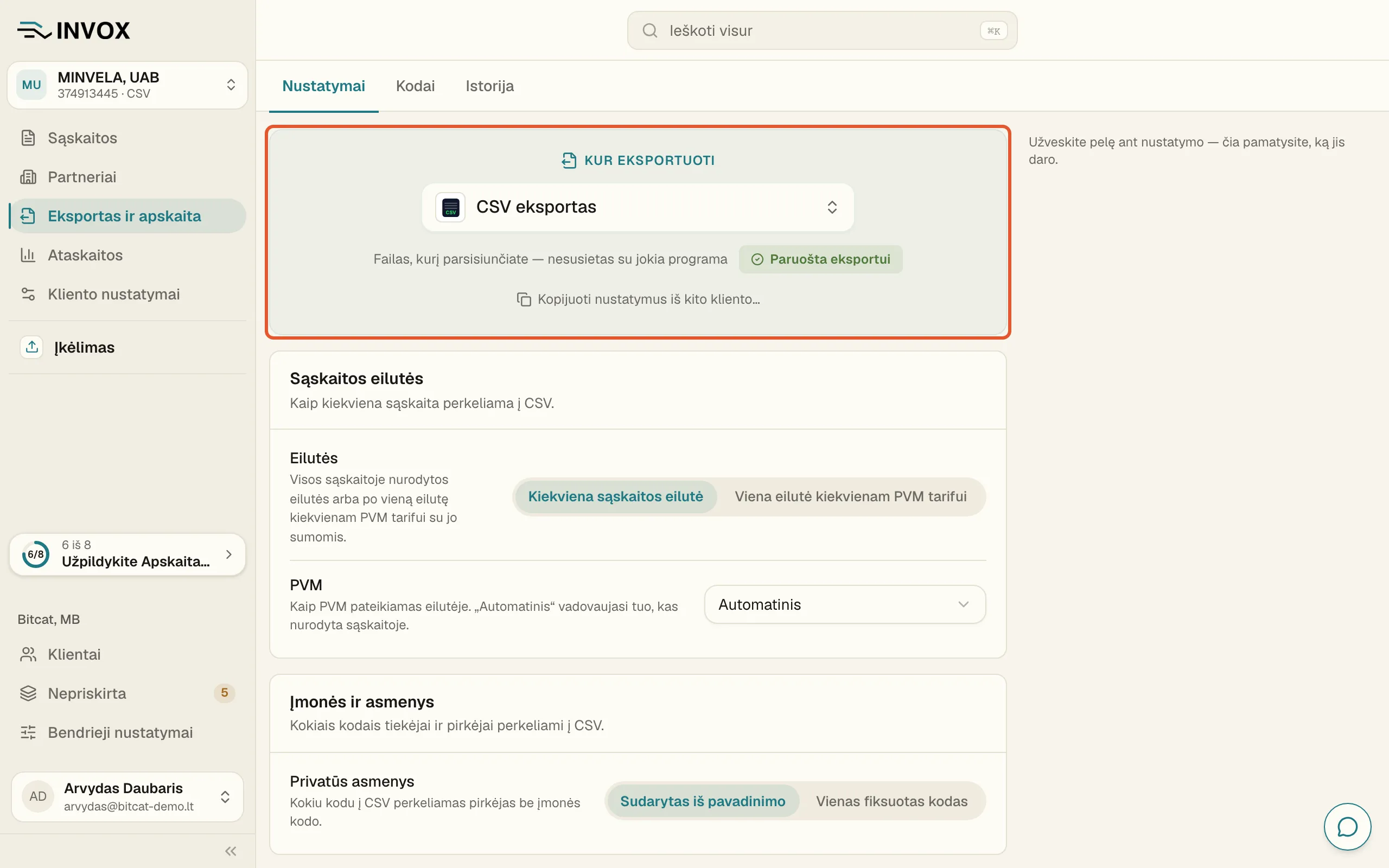Click the INVOX logo
The image size is (1389, 868).
pos(73,30)
